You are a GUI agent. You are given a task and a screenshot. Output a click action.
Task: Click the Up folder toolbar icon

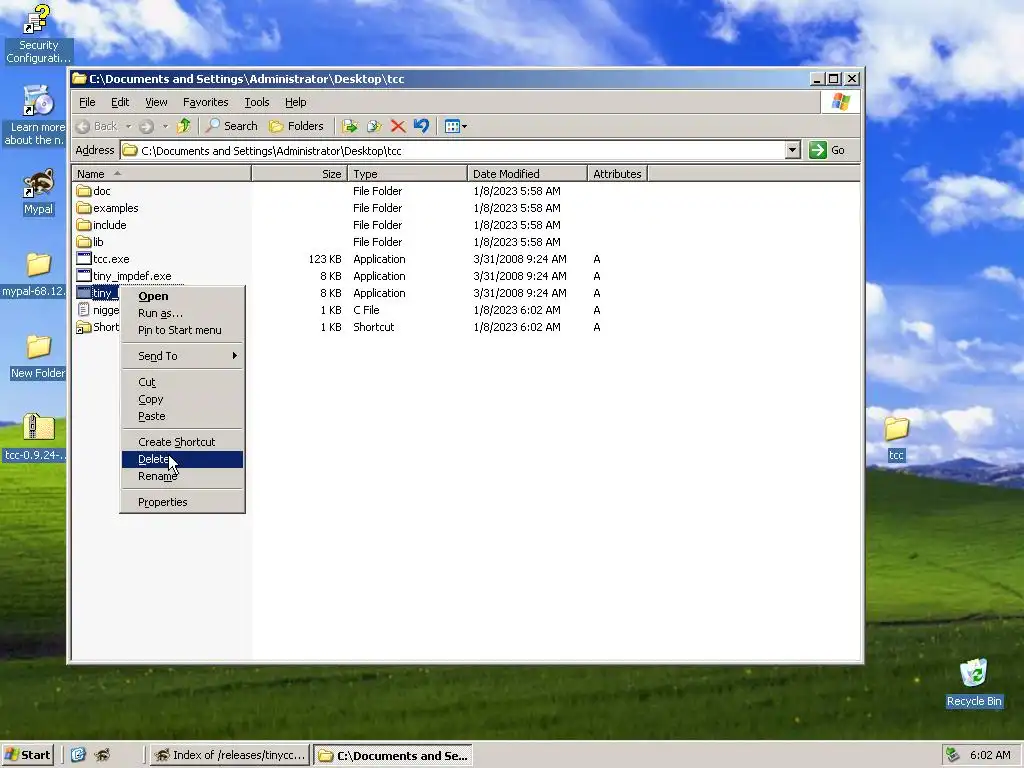coord(184,126)
